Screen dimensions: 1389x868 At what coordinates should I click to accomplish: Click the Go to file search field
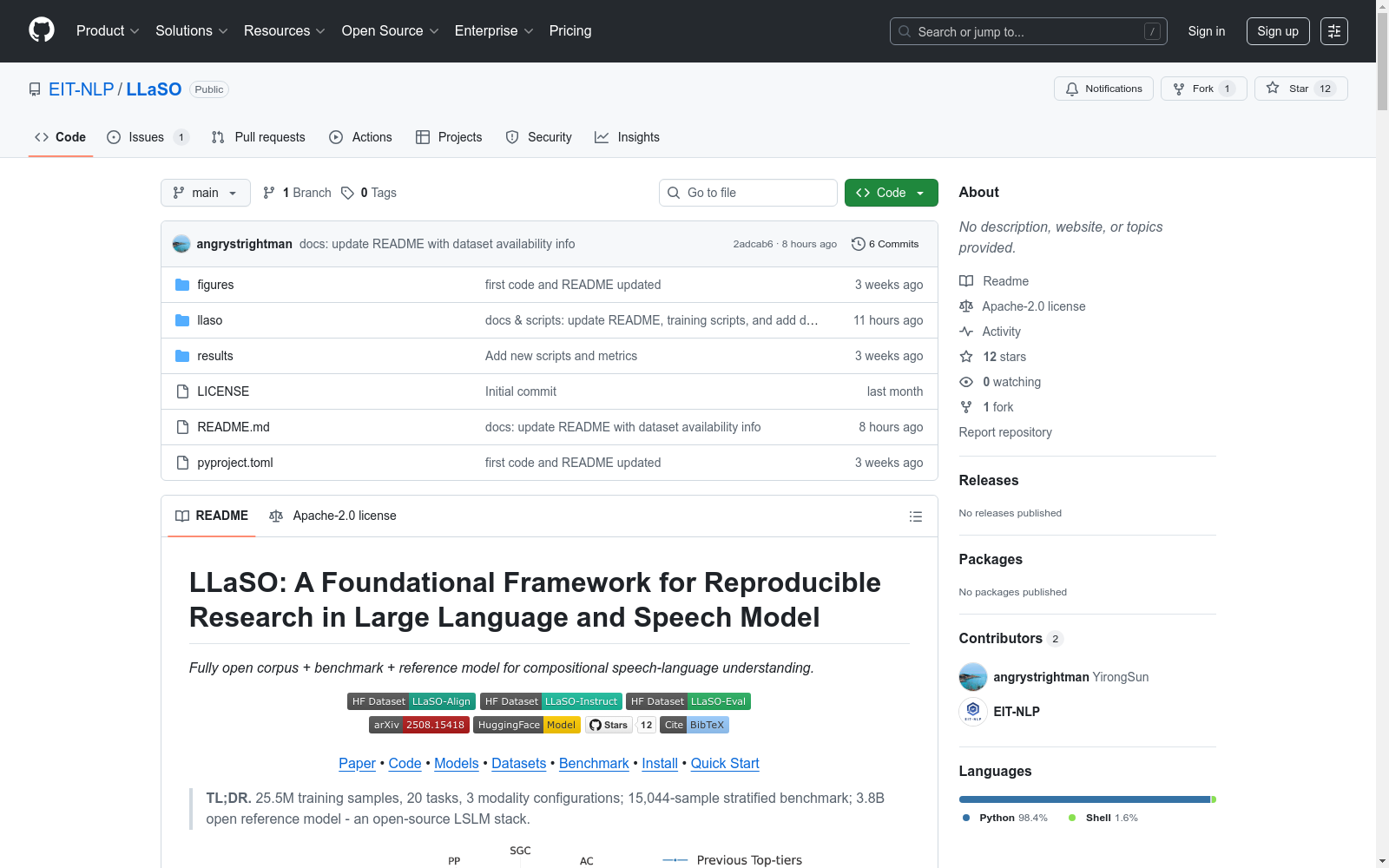[x=748, y=193]
